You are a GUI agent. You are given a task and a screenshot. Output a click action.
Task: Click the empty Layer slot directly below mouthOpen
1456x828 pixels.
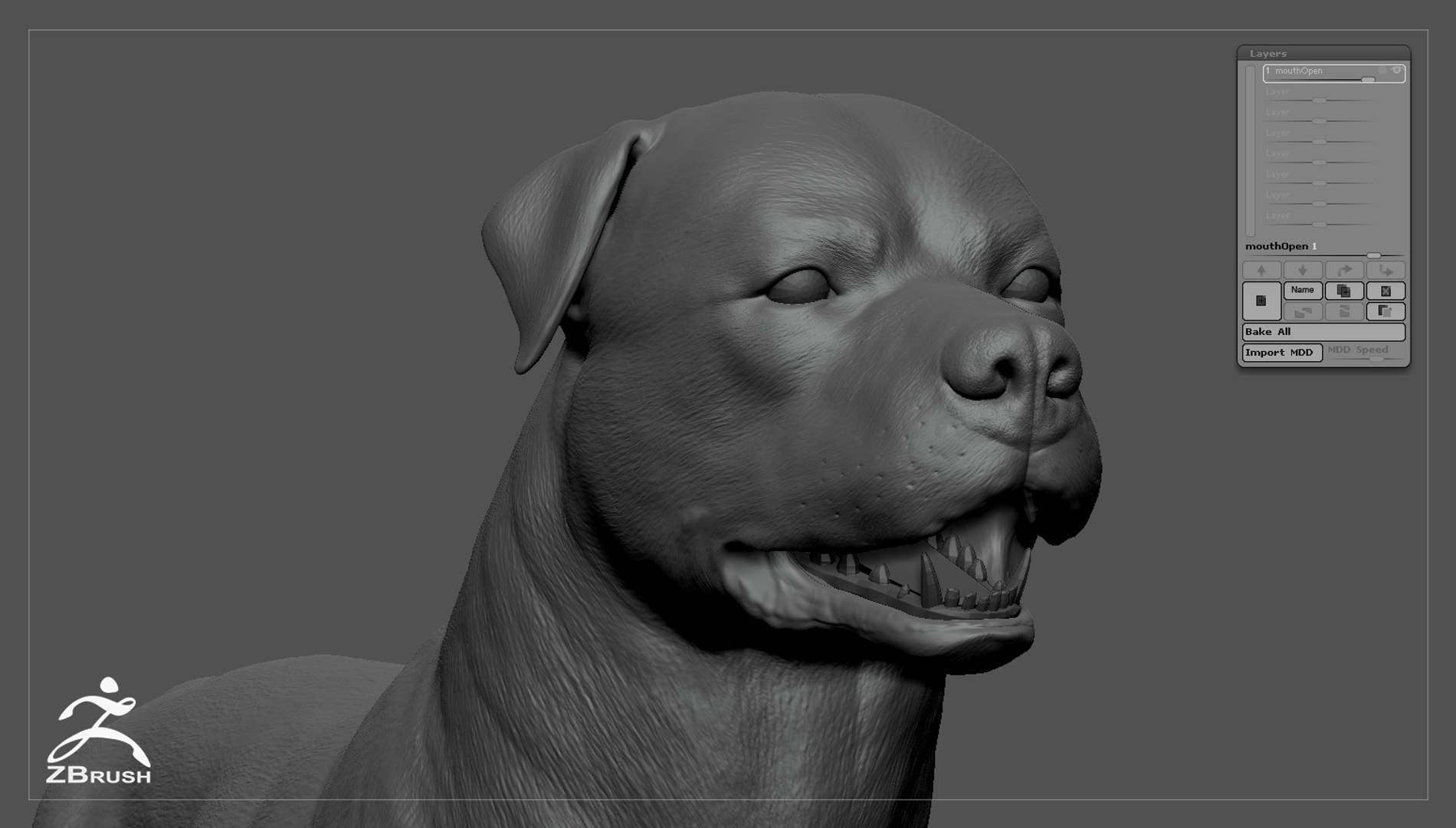point(1333,94)
